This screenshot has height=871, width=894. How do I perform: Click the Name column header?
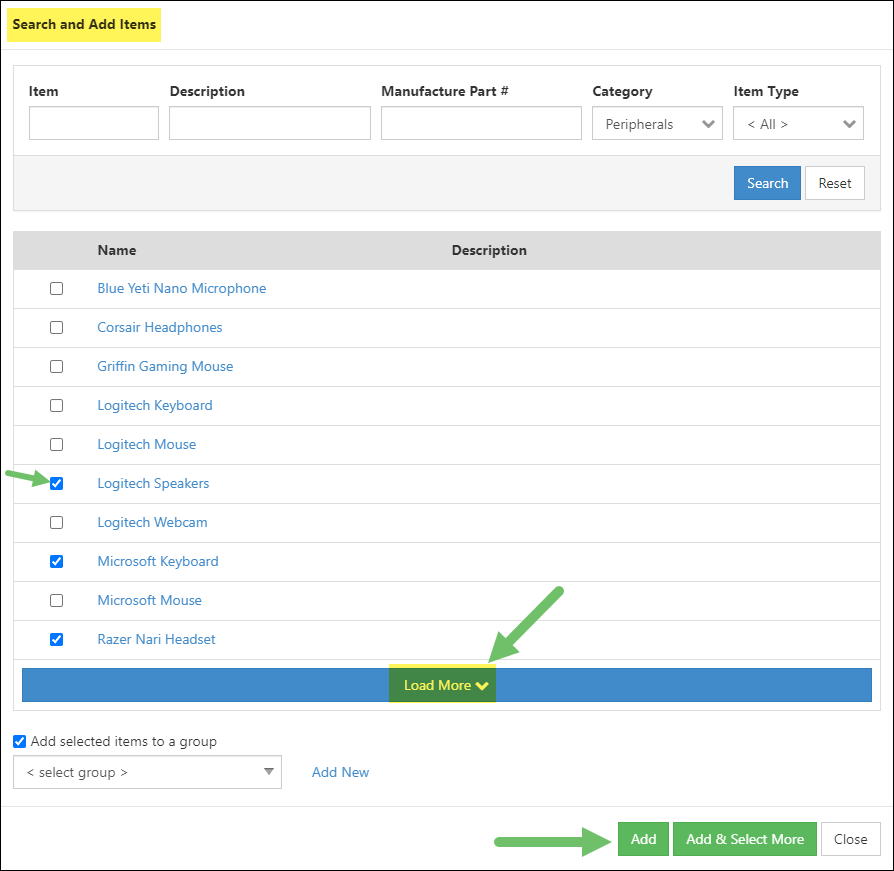click(x=117, y=250)
